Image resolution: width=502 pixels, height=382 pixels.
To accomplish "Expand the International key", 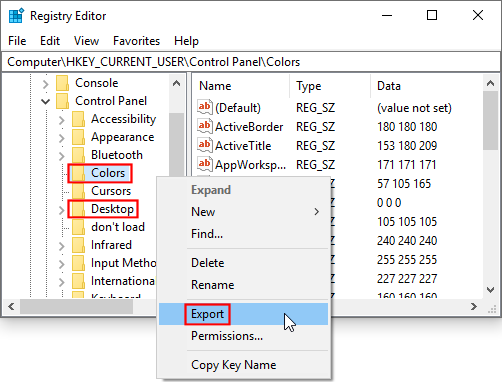I will tap(62, 282).
